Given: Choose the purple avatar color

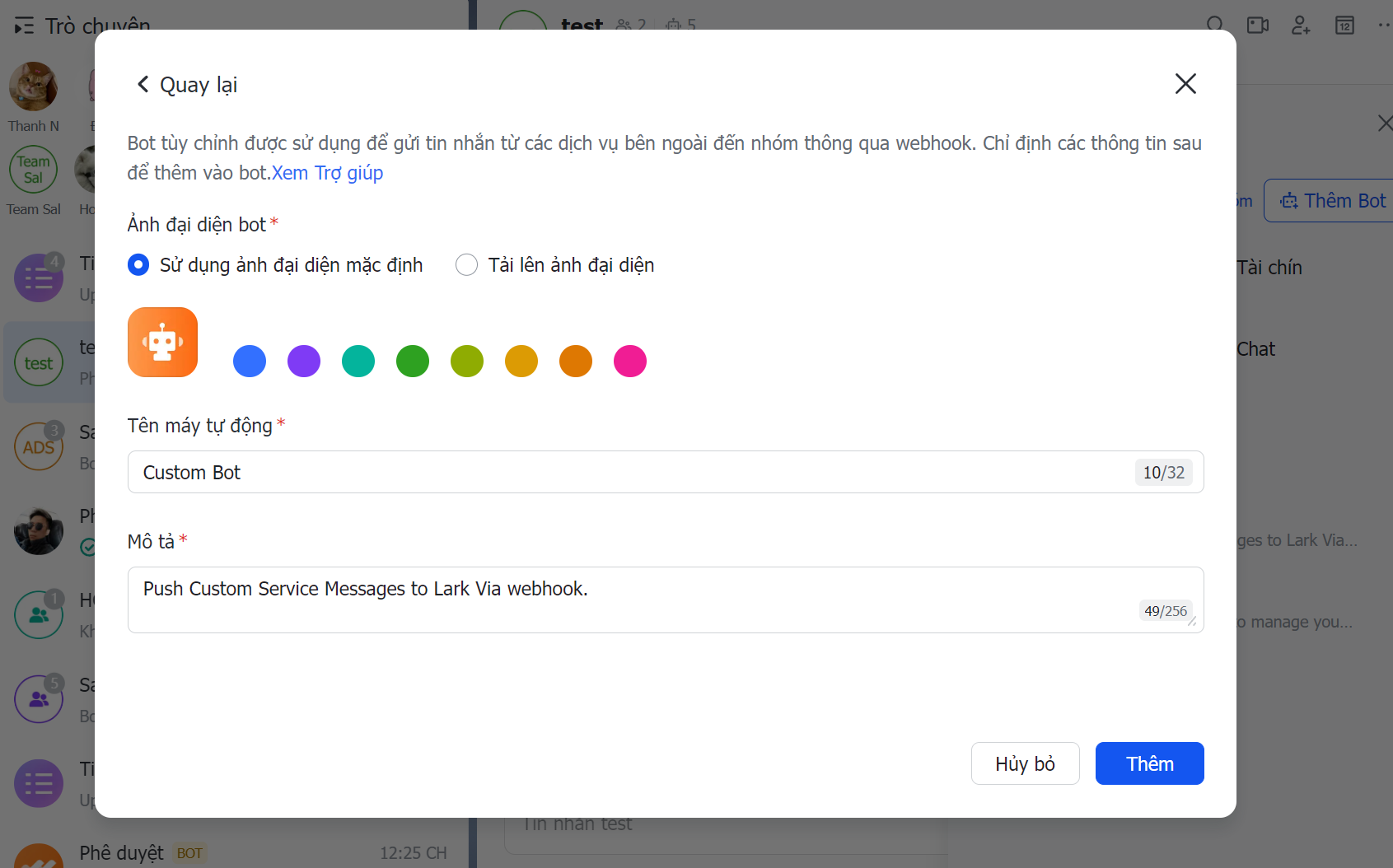Looking at the screenshot, I should tap(304, 361).
